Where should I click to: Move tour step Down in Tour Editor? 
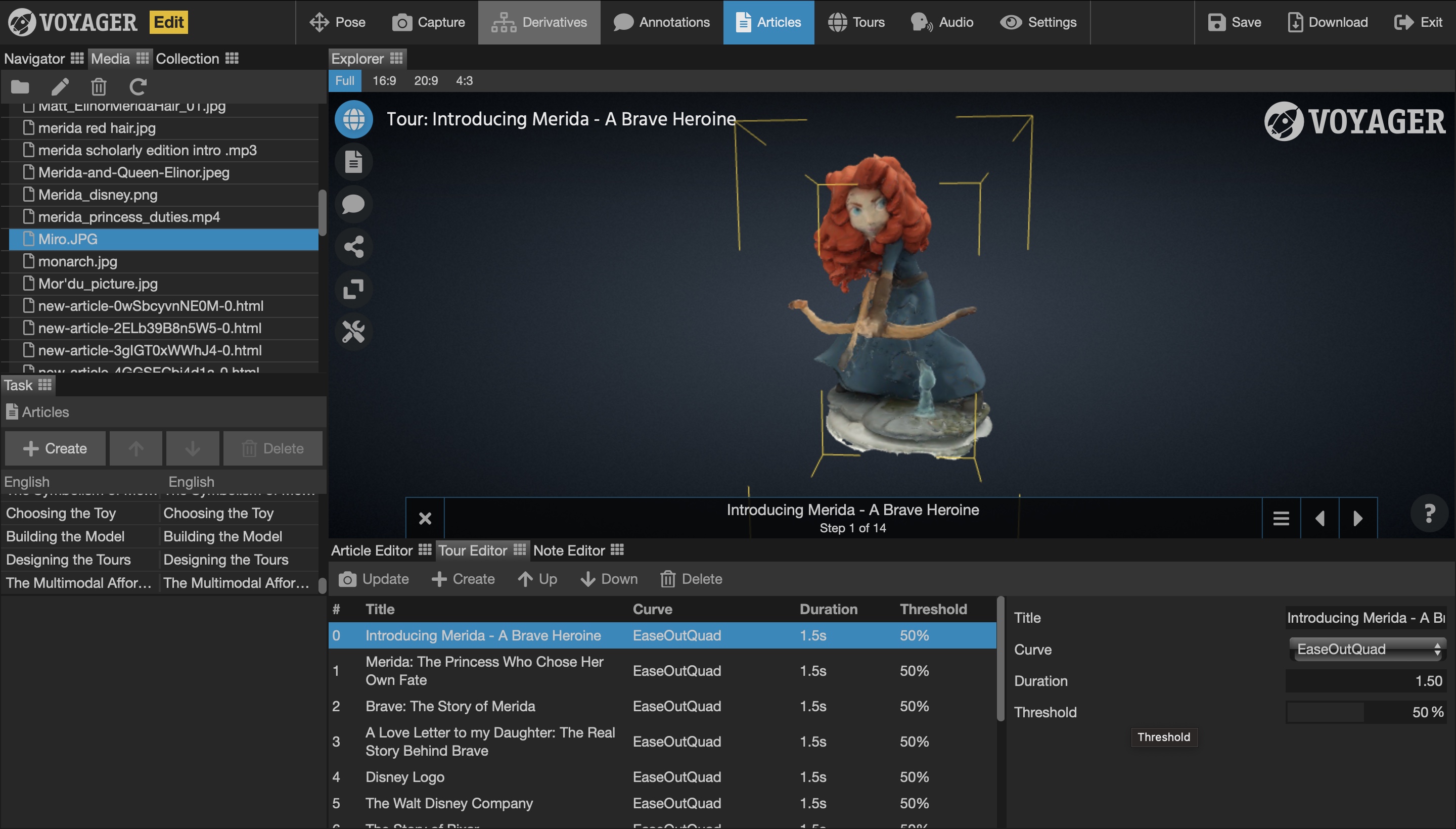click(609, 579)
